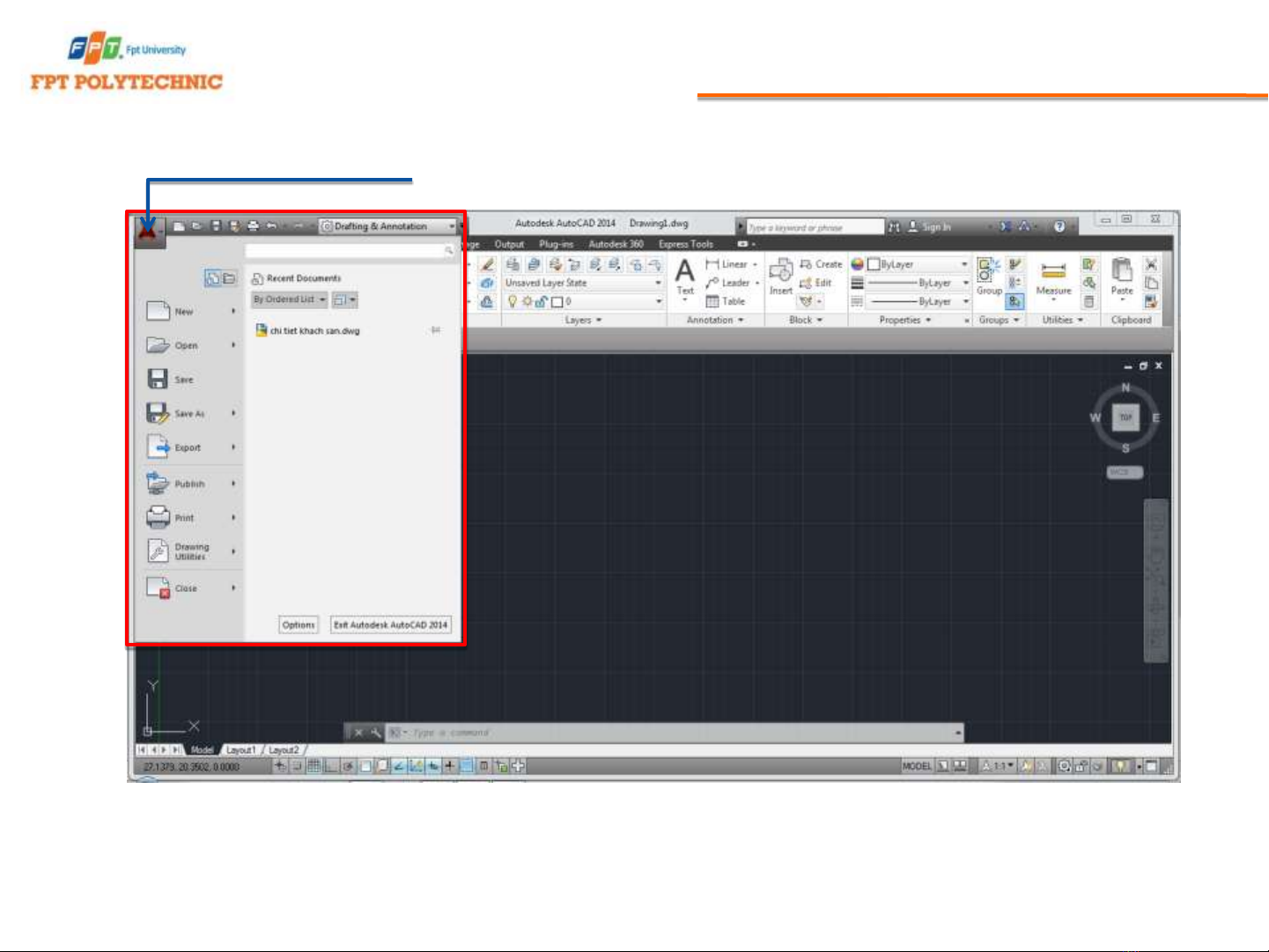Click Exit Autodesk AutoCAD 2014 button
Viewport: 1269px width, 952px height.
tap(390, 624)
